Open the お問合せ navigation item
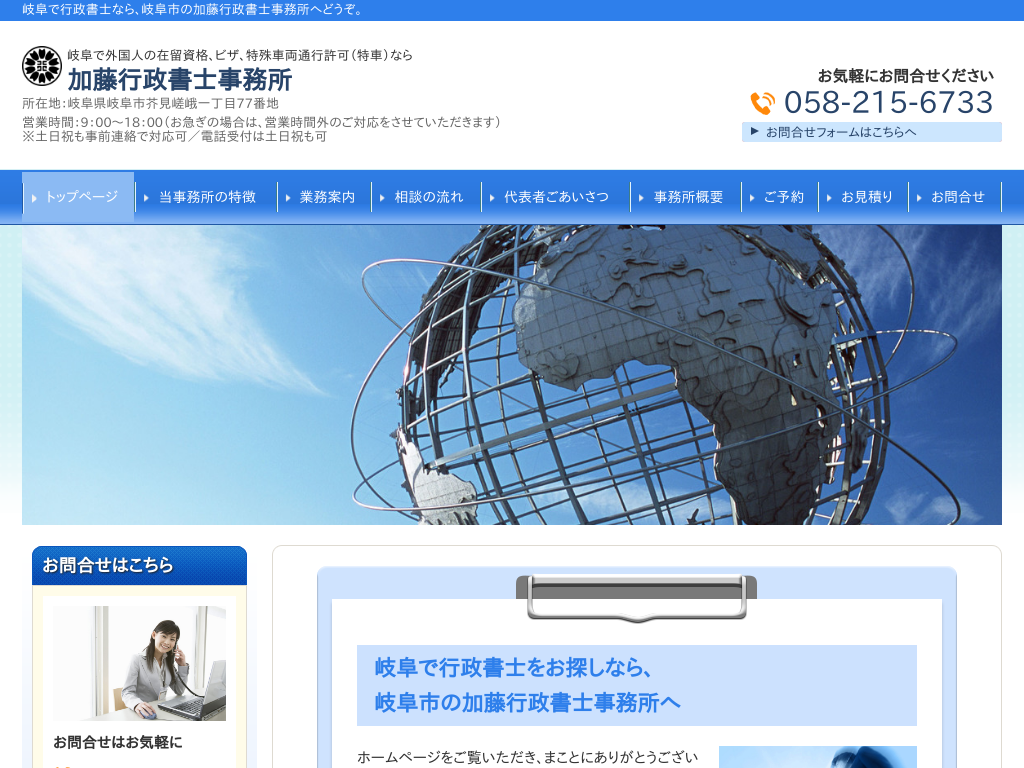The height and width of the screenshot is (768, 1024). point(955,197)
